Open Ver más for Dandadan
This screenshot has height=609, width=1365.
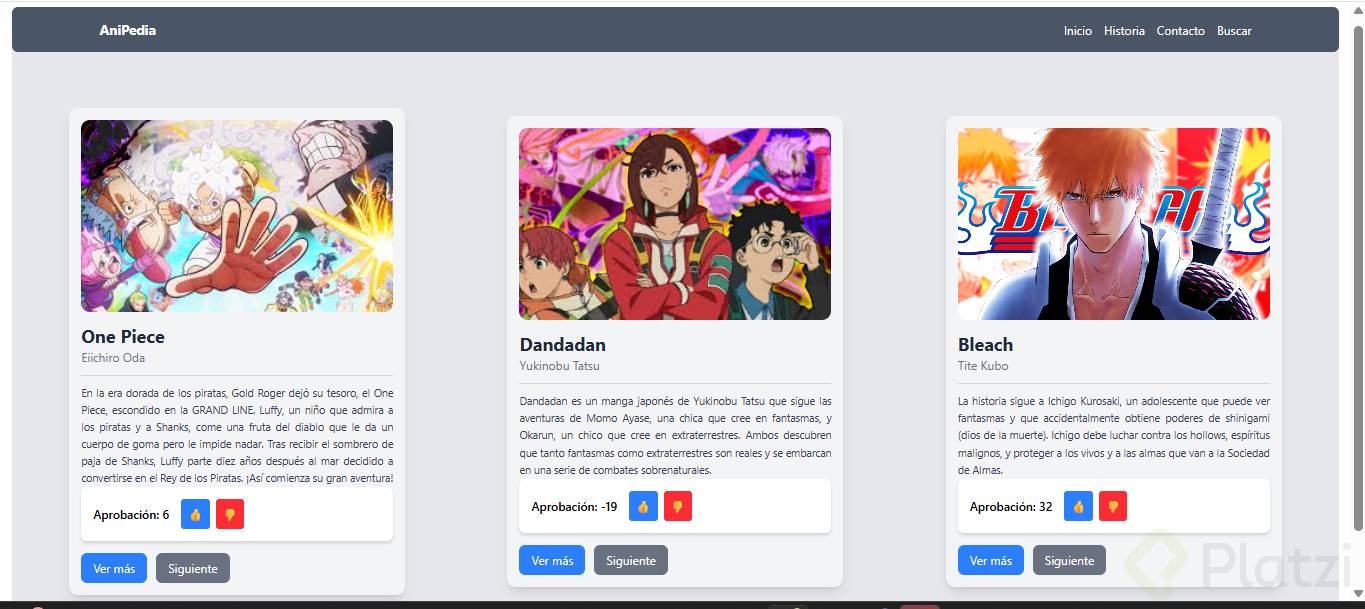[552, 560]
